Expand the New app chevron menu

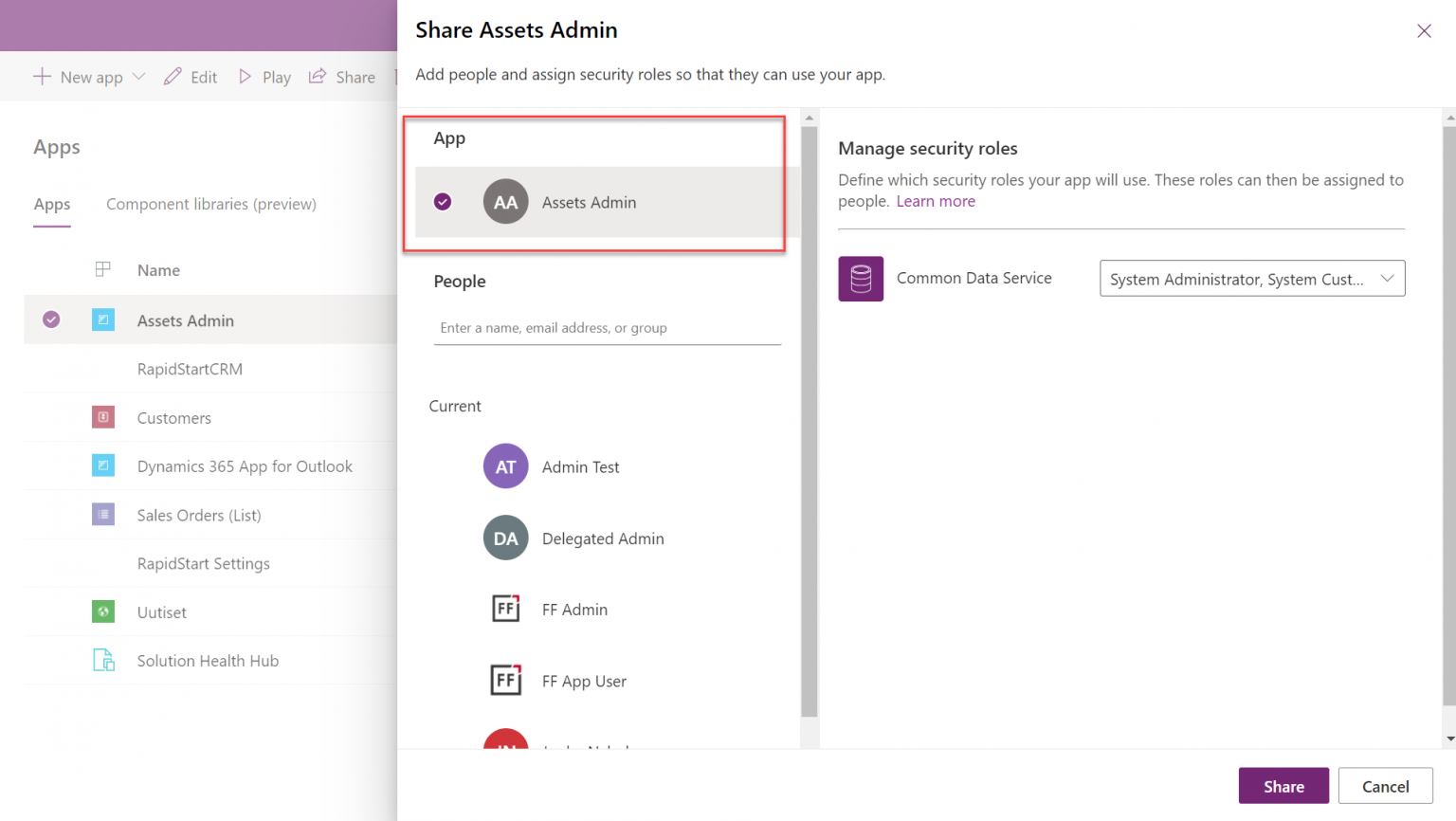point(138,77)
